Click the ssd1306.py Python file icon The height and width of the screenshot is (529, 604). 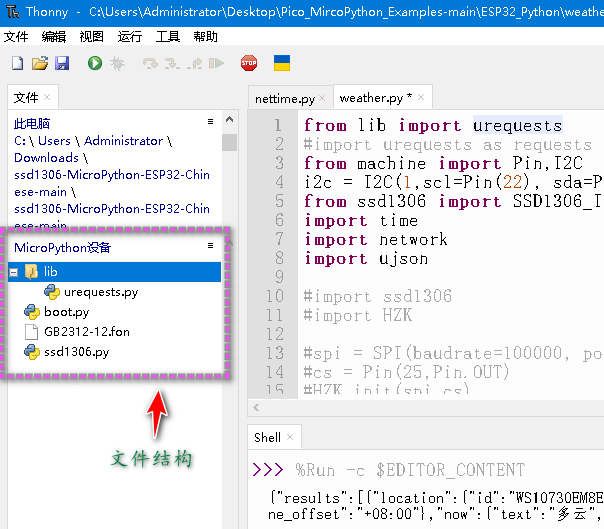[32, 352]
